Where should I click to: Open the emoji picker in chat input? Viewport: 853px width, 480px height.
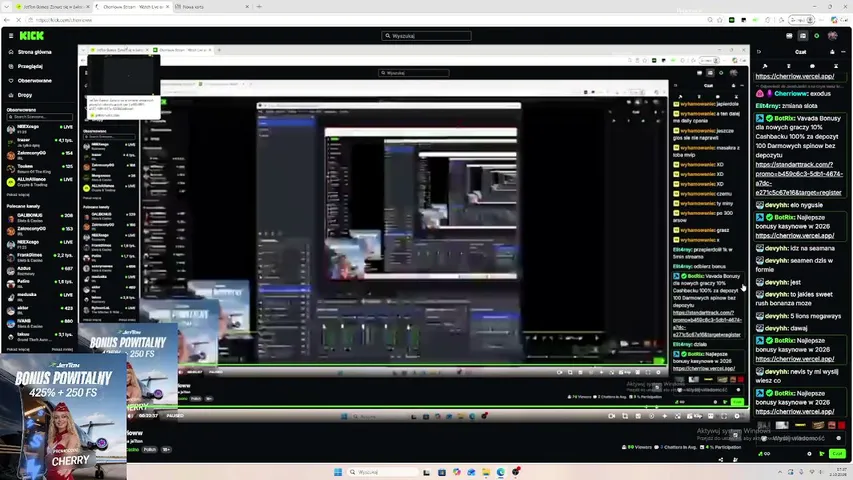click(x=838, y=439)
